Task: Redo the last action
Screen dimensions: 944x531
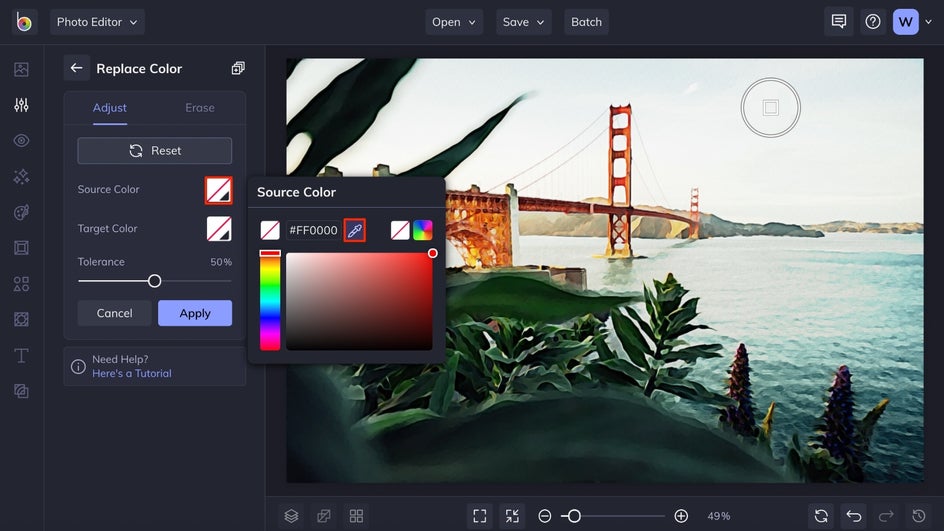Action: (886, 516)
